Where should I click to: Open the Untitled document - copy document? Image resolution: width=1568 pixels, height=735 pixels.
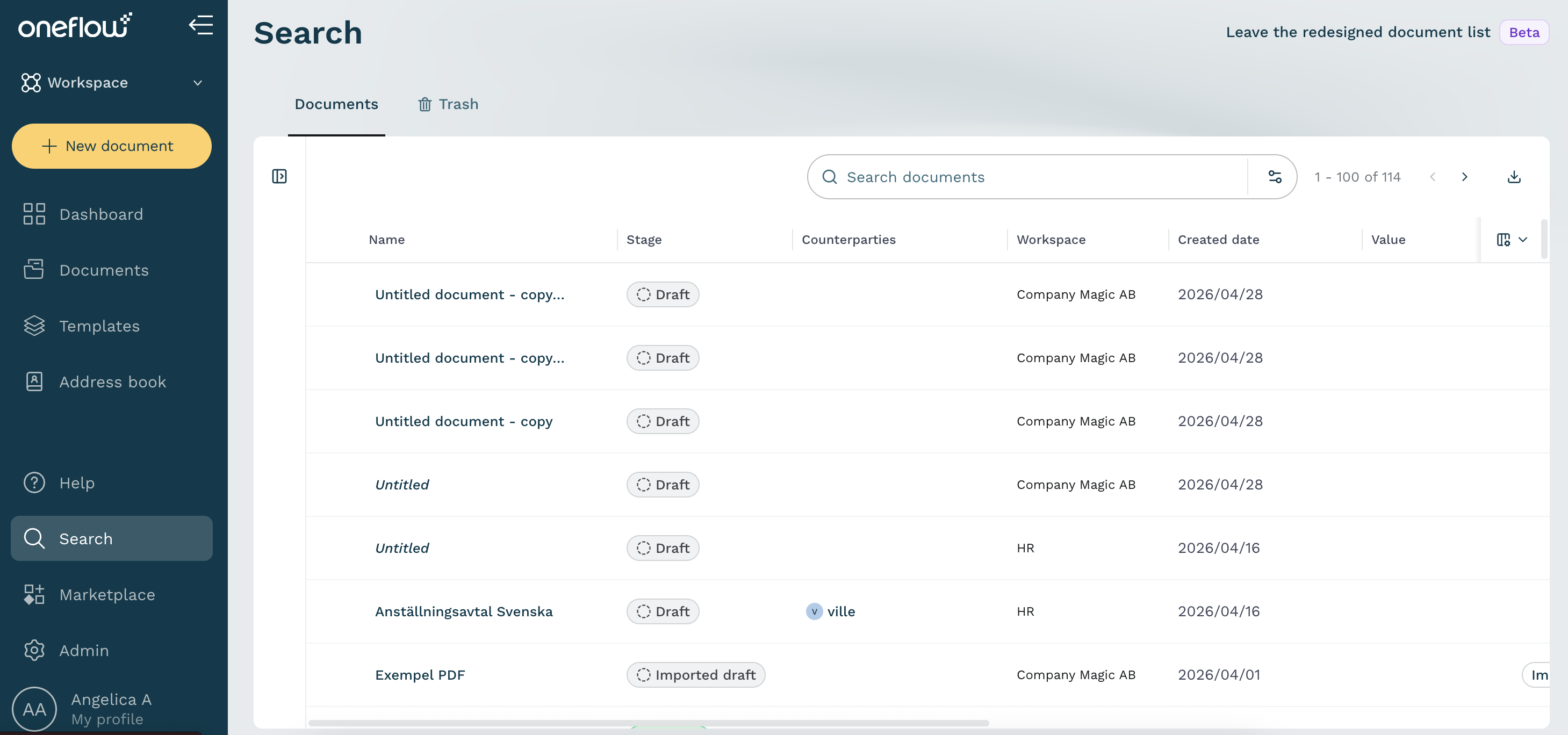pos(464,421)
